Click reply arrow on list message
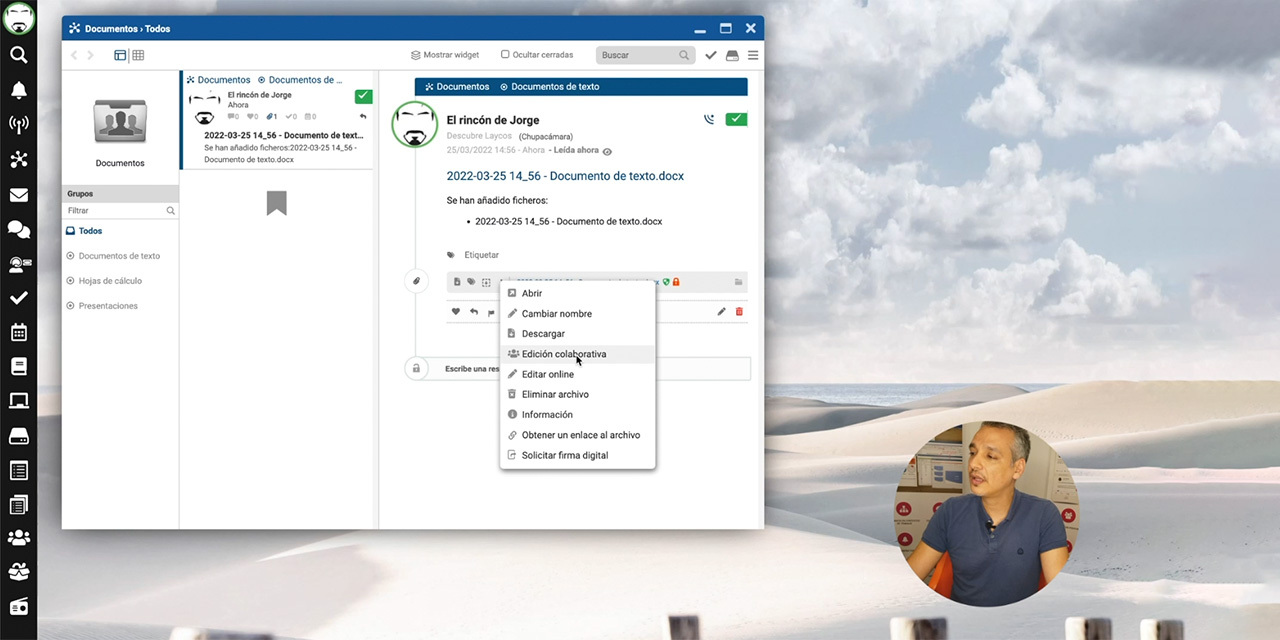 (x=363, y=117)
